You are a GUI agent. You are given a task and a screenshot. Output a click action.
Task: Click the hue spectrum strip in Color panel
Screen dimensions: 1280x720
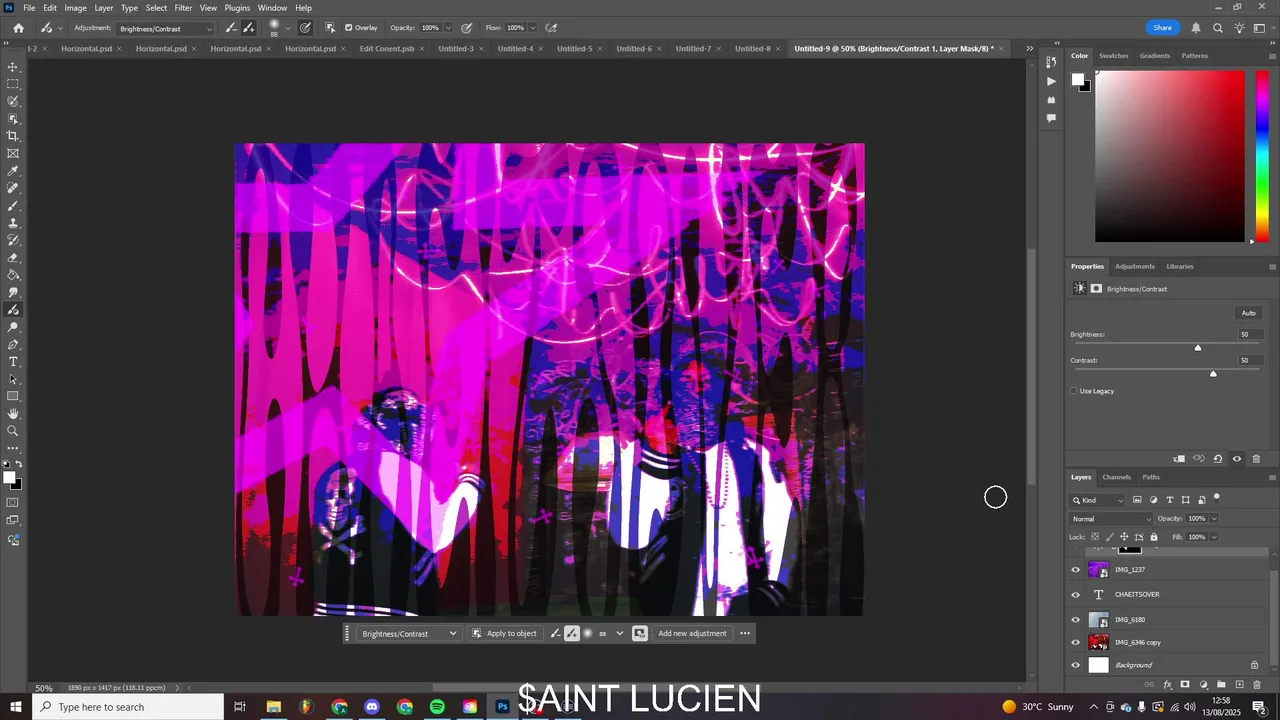coord(1262,156)
